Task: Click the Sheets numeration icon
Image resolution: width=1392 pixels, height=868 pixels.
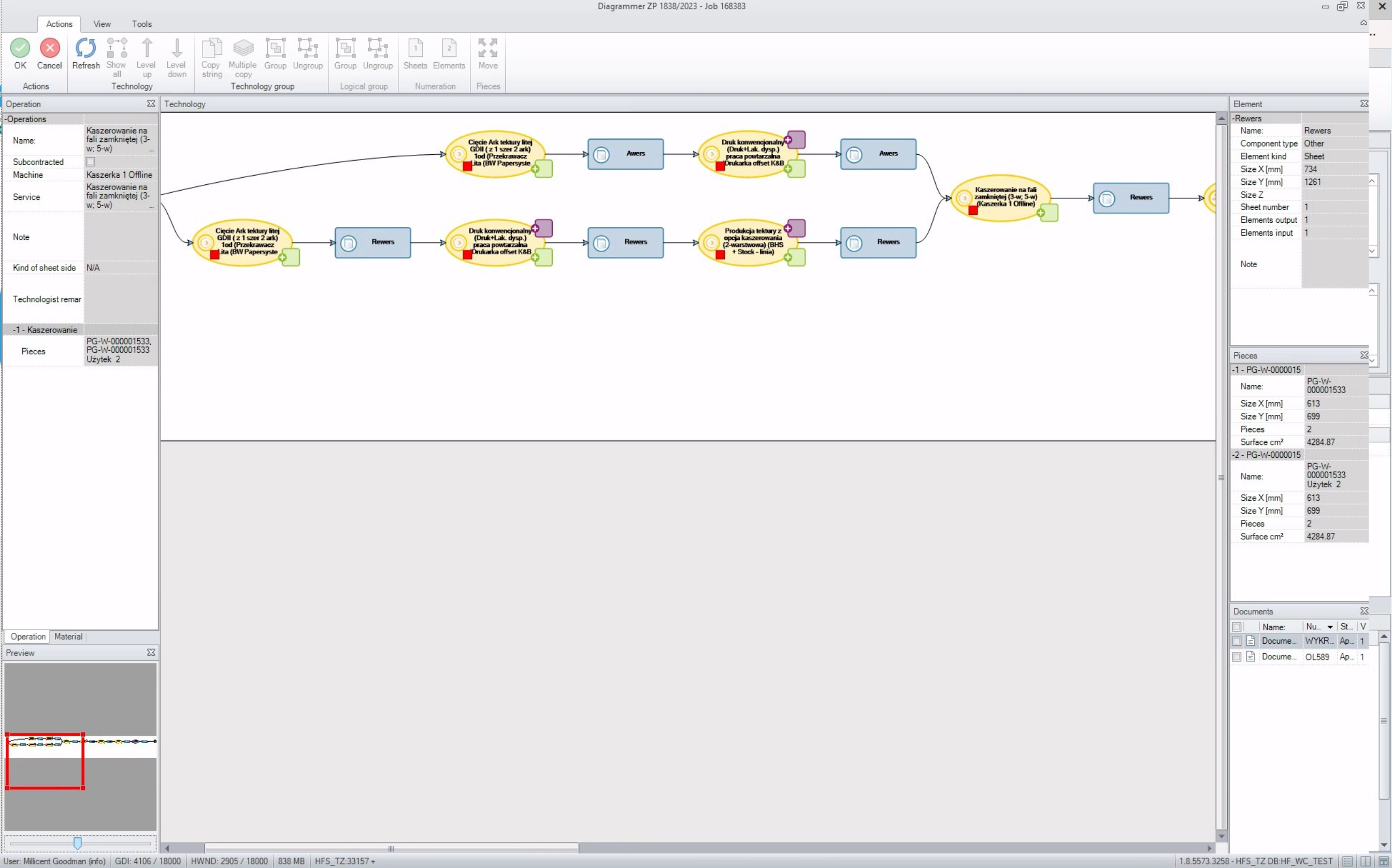Action: (415, 51)
